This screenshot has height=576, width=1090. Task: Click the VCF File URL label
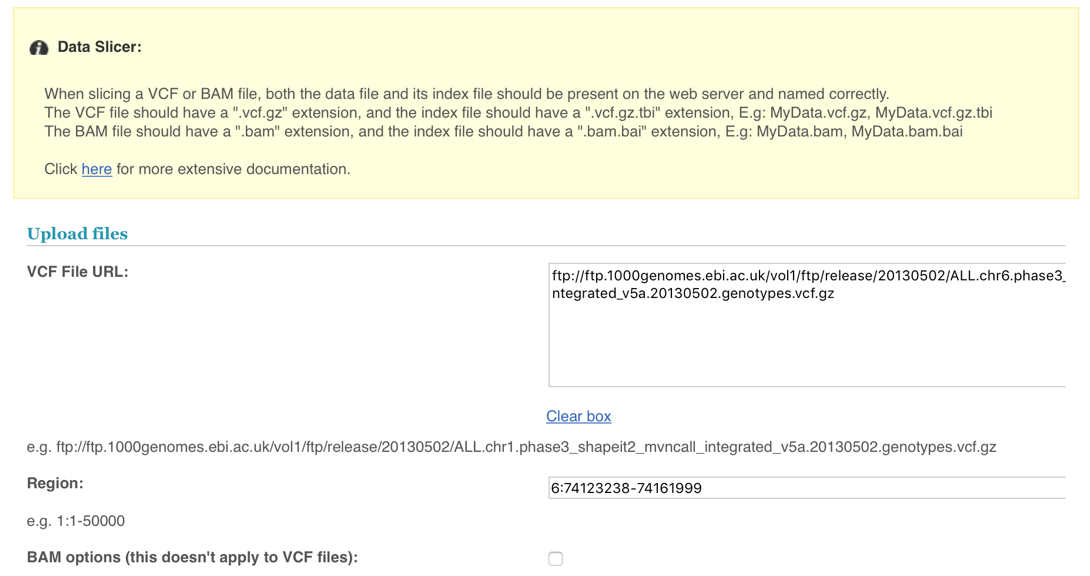point(78,272)
